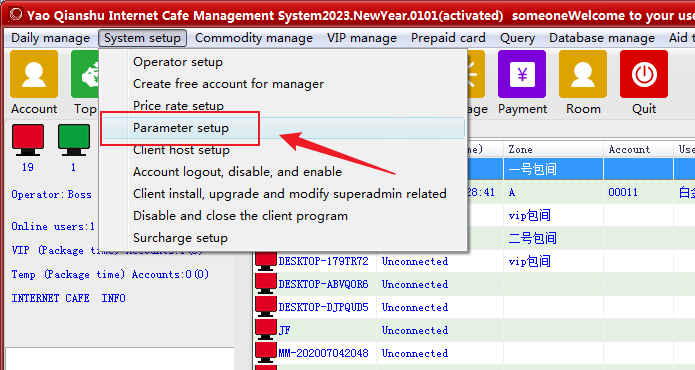Image resolution: width=695 pixels, height=370 pixels.
Task: Open the Account toolbar icon
Action: pos(34,74)
